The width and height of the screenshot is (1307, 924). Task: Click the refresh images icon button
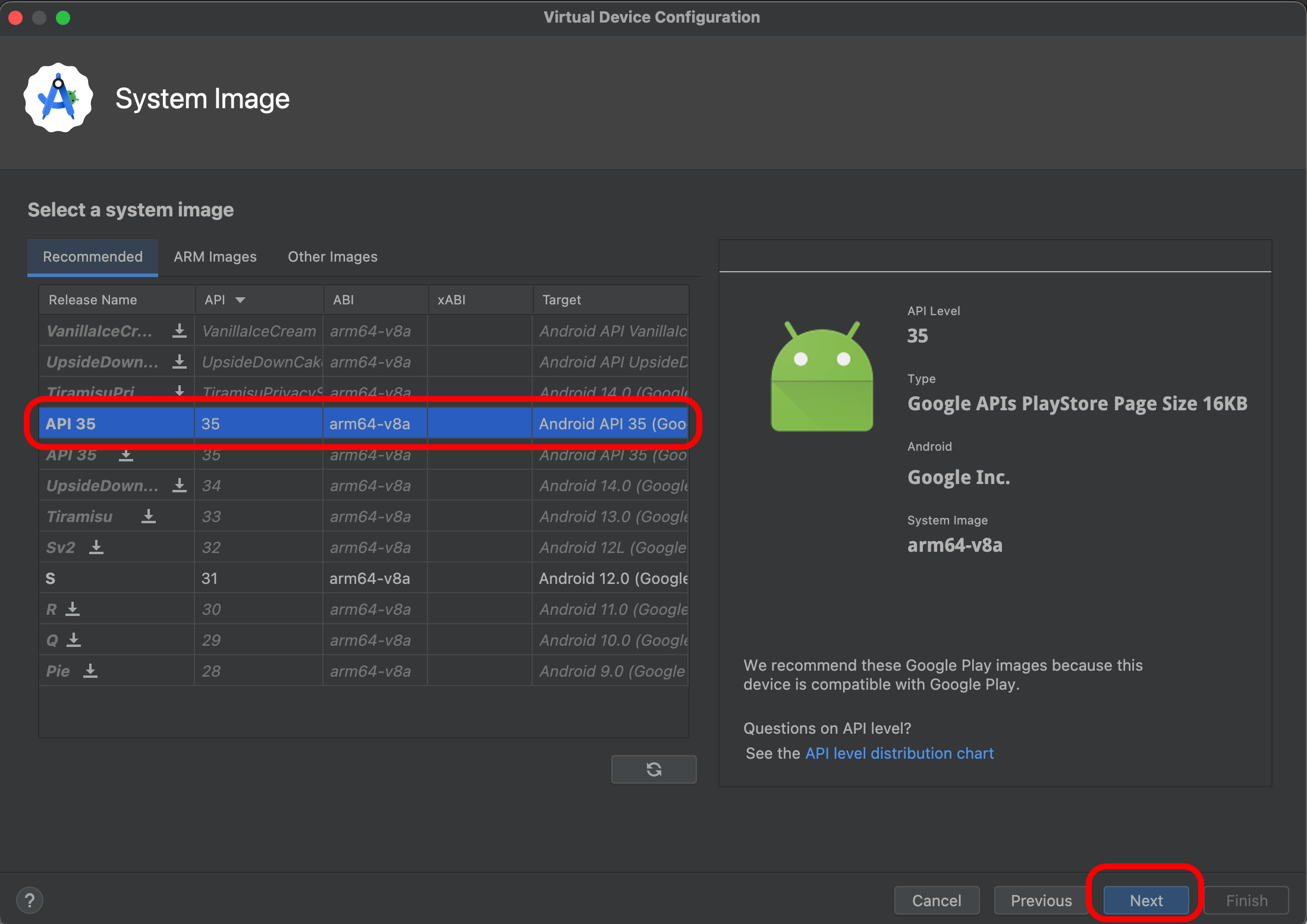click(653, 769)
